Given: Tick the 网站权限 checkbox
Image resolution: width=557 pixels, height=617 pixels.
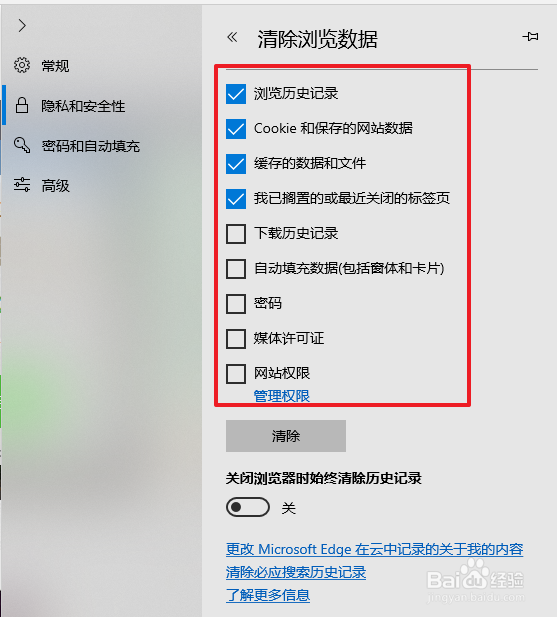Looking at the screenshot, I should pyautogui.click(x=236, y=373).
